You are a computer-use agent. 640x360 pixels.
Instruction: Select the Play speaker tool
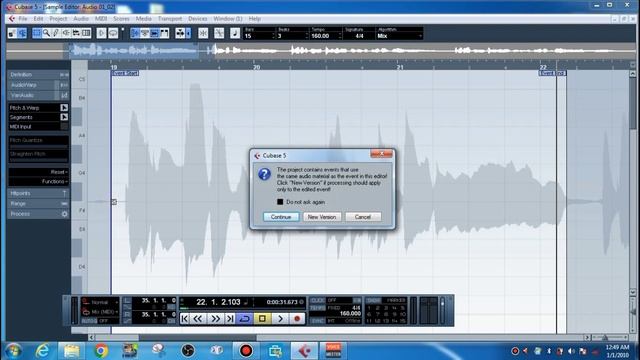click(66, 33)
